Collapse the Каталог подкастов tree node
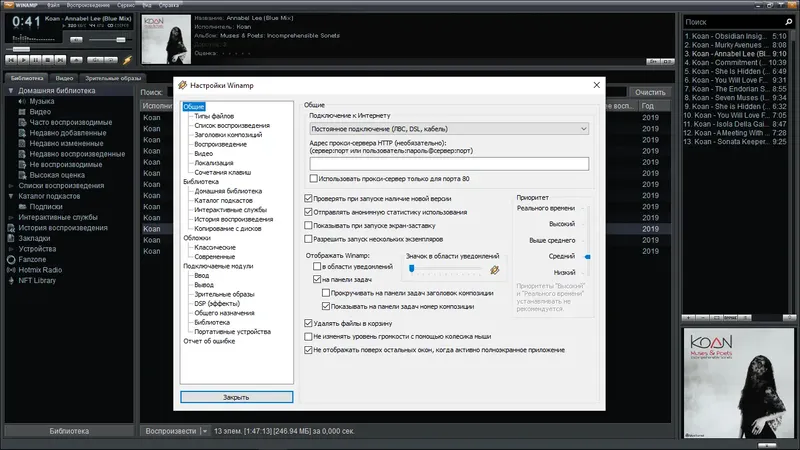800x450 pixels. click(x=10, y=196)
